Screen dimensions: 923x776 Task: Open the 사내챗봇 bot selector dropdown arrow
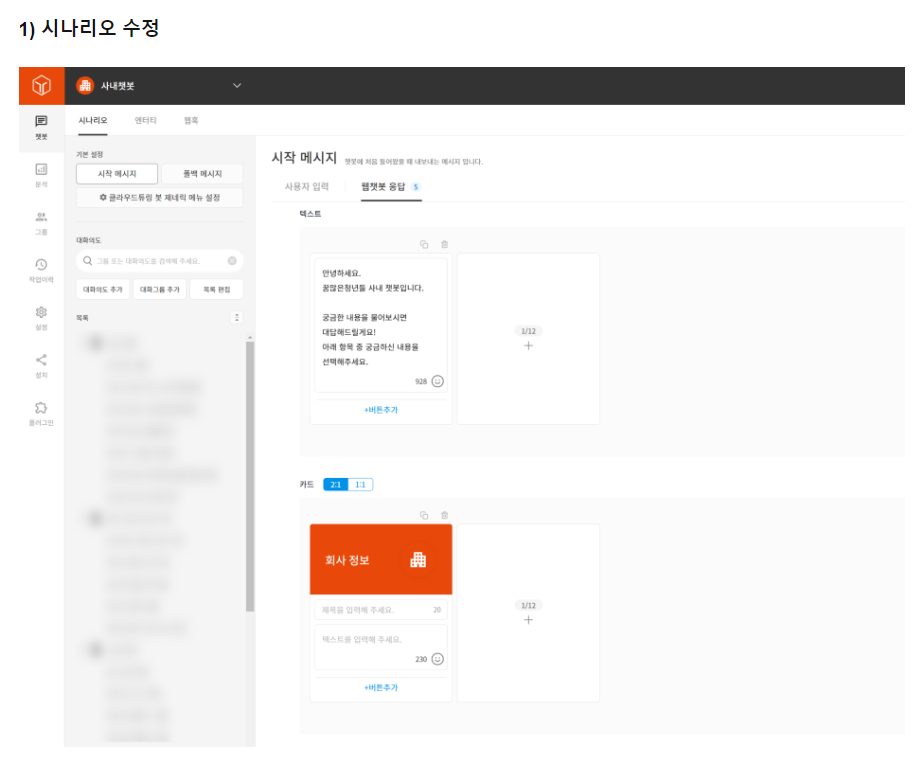click(x=237, y=86)
